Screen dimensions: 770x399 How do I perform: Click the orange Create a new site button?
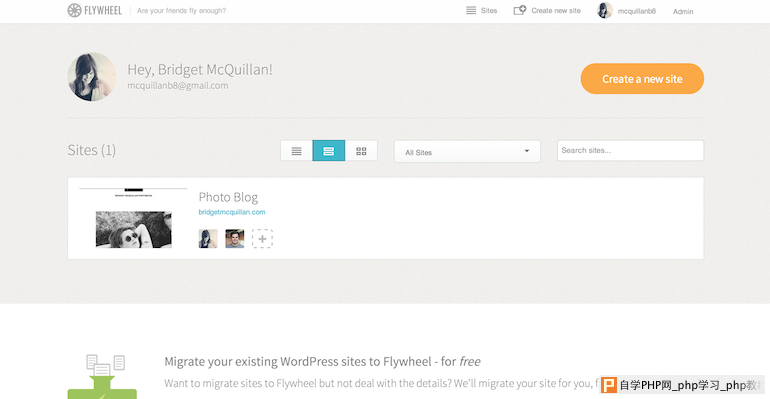pos(642,79)
